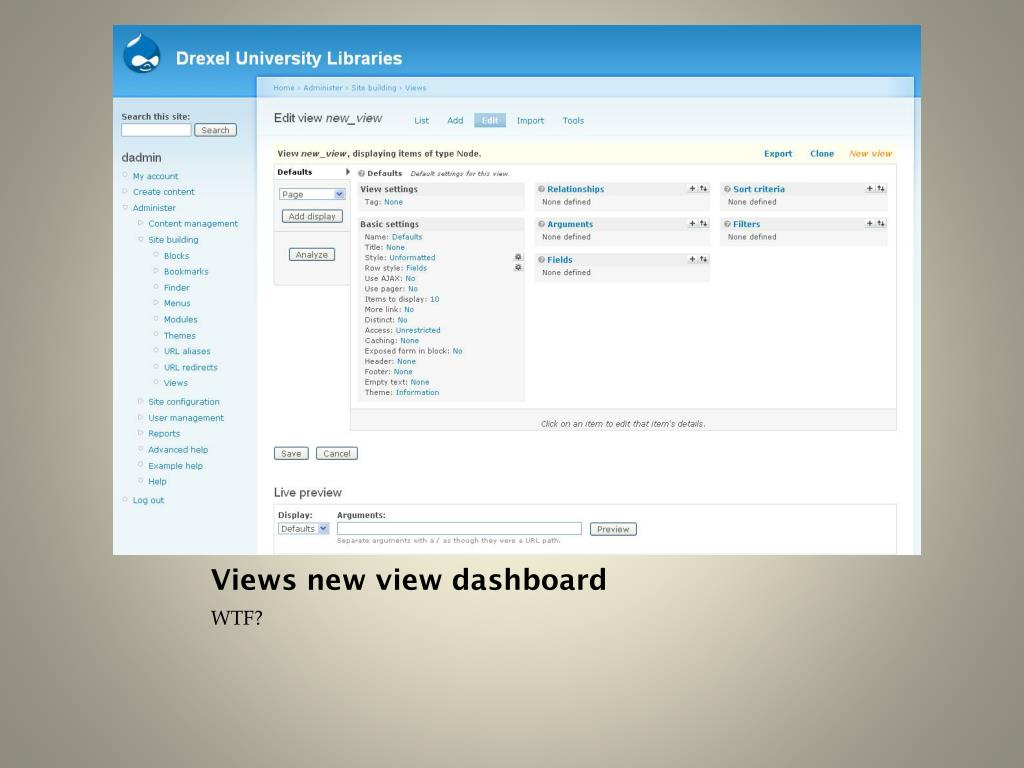Image resolution: width=1024 pixels, height=768 pixels.
Task: Collapse the Administer menu in the sidebar
Action: 125,208
